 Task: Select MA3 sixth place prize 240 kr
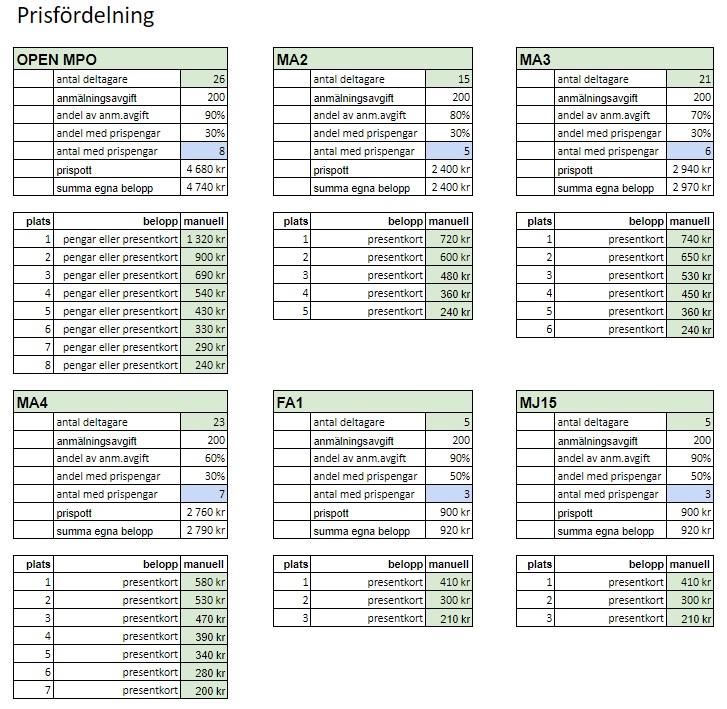(690, 329)
